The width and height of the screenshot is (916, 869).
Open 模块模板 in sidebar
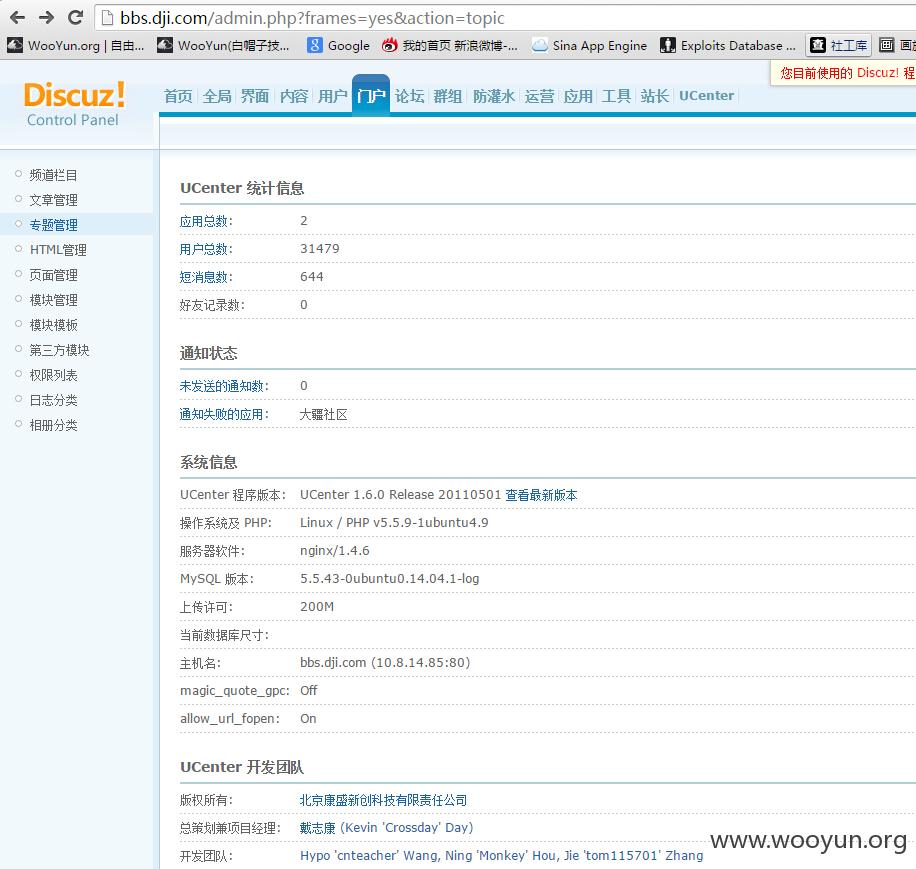tap(53, 325)
